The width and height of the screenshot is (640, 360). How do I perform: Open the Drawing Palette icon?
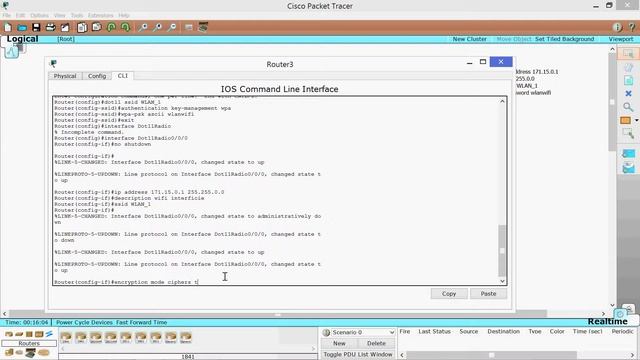189,27
